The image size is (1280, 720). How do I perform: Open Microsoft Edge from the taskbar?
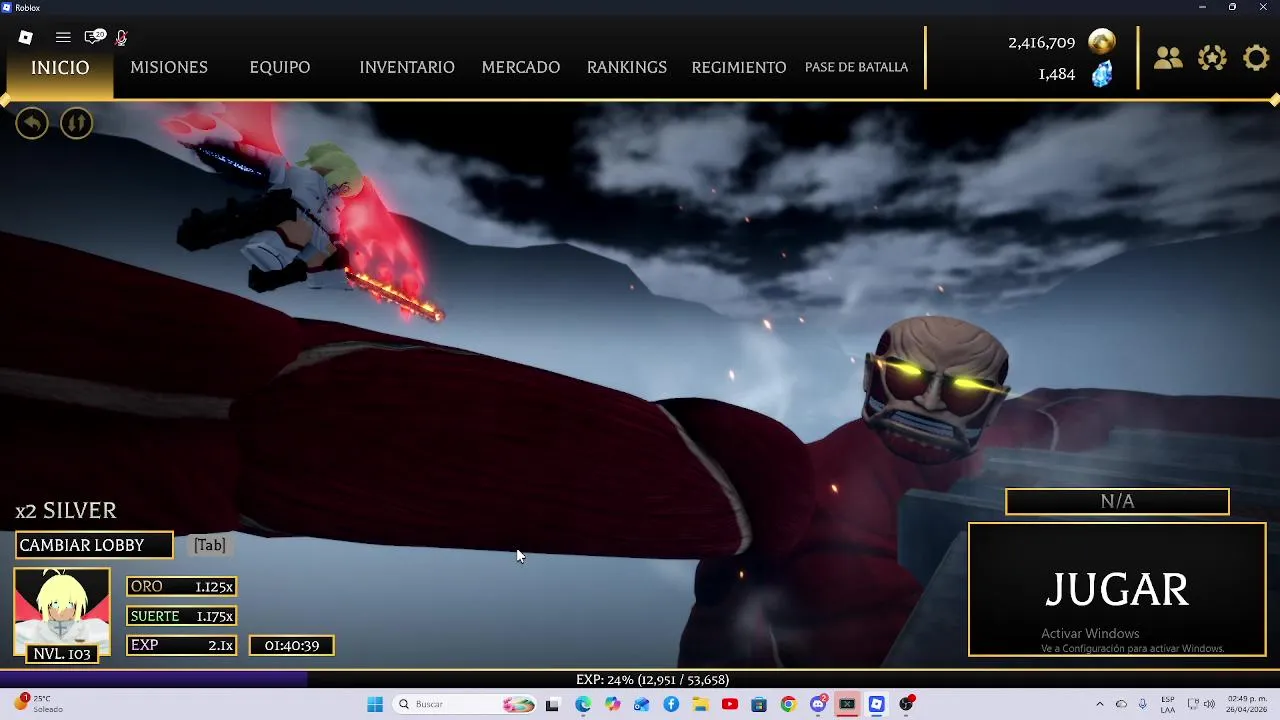(583, 704)
